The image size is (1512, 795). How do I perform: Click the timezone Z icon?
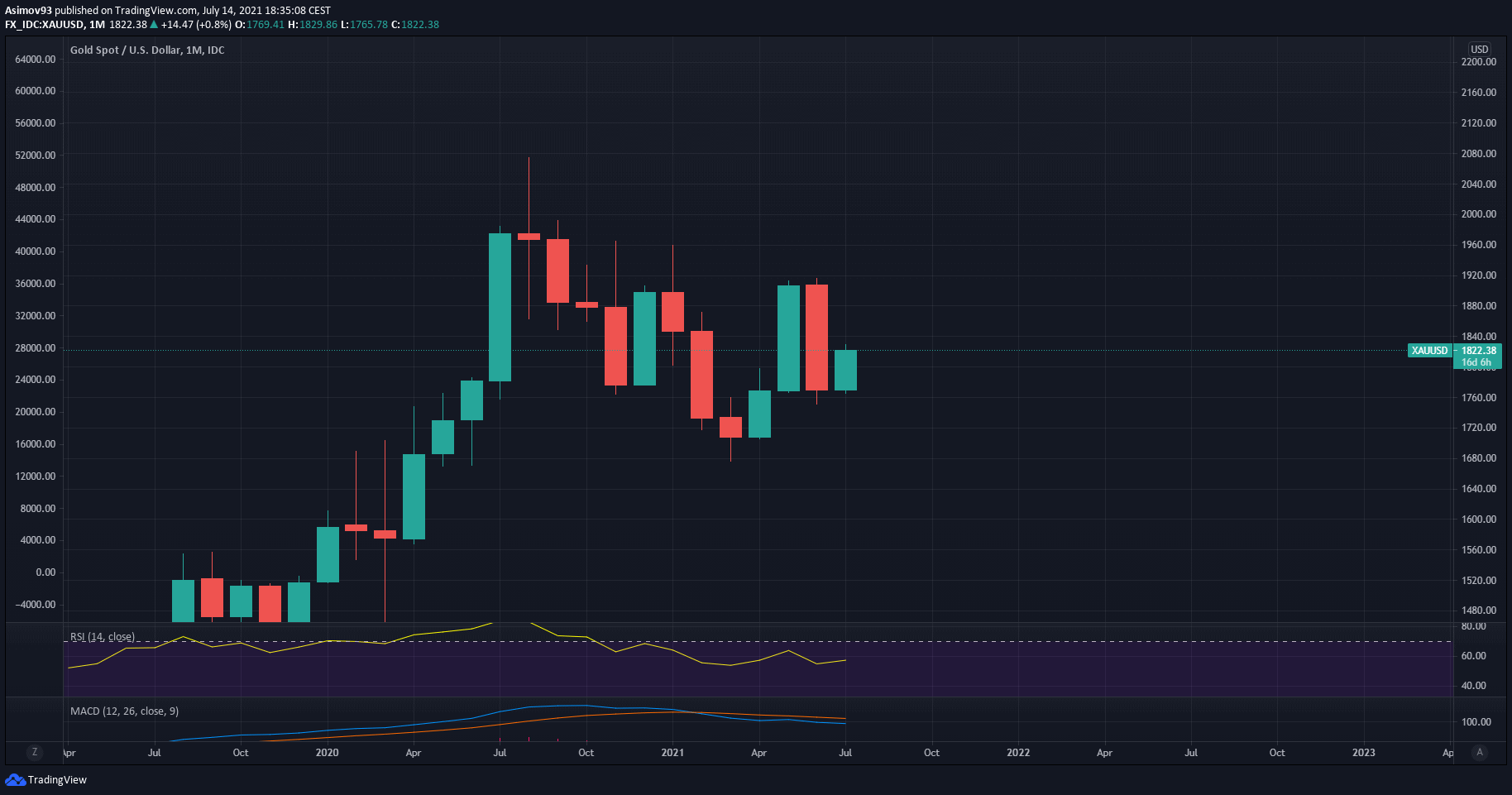[34, 752]
